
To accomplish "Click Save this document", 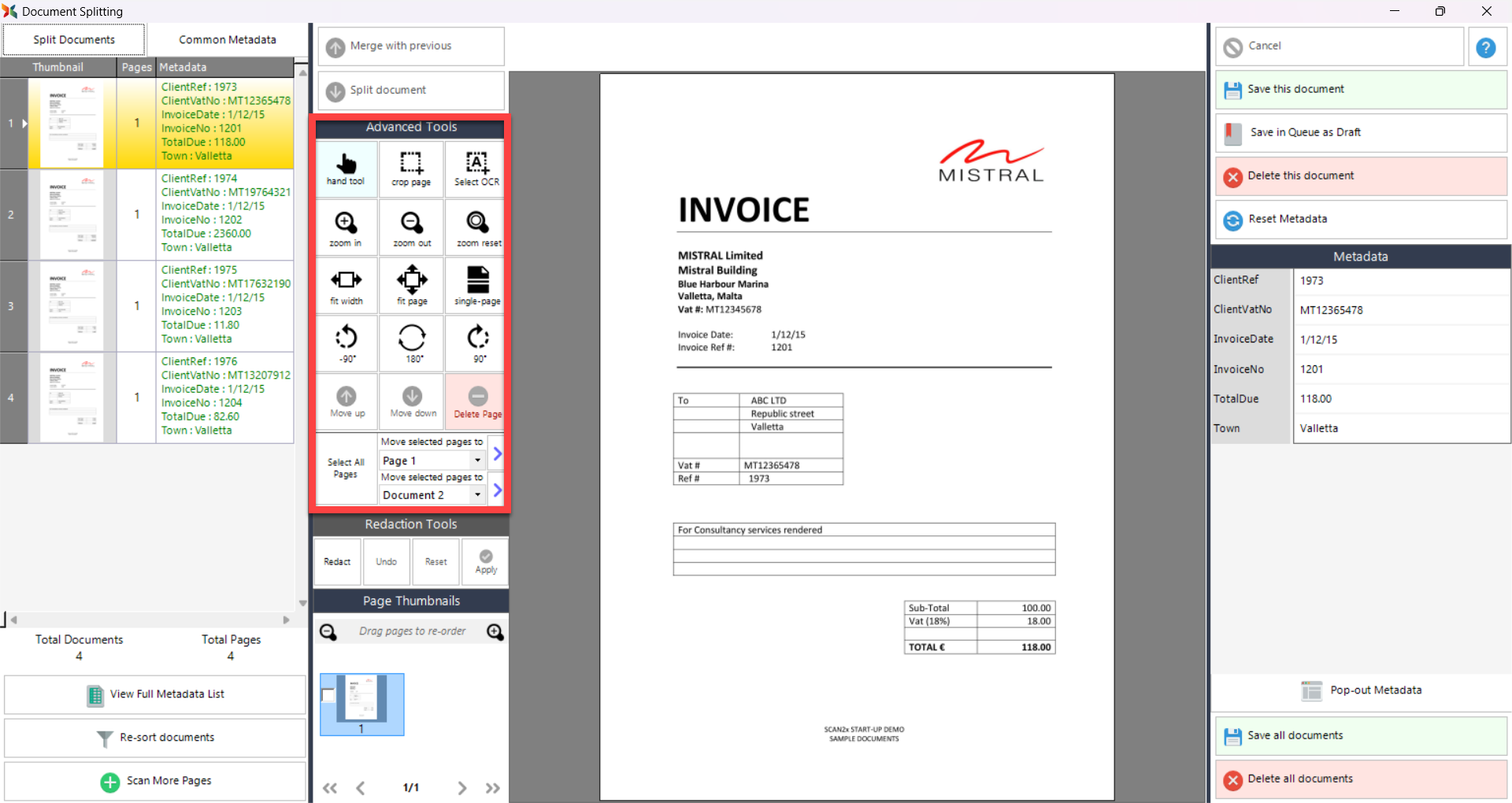I will tap(1360, 89).
